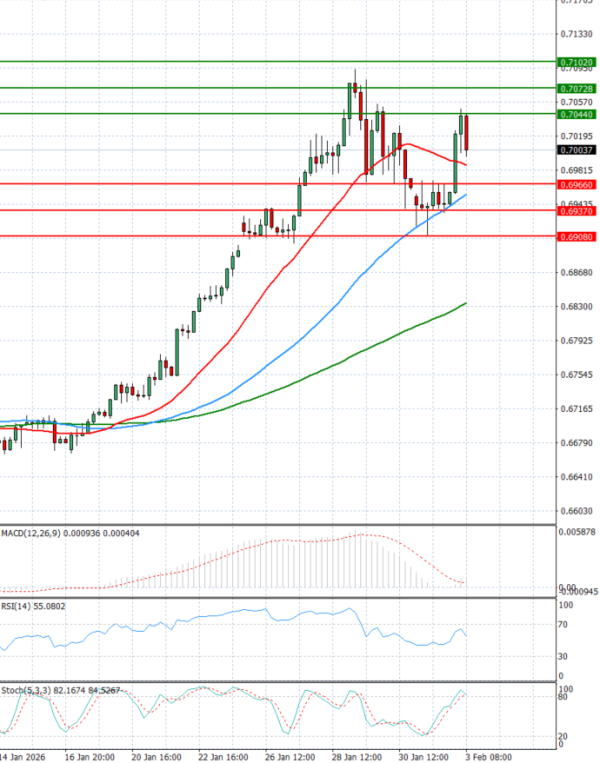
Task: Click the 0.69660 red support label
Action: pyautogui.click(x=577, y=185)
